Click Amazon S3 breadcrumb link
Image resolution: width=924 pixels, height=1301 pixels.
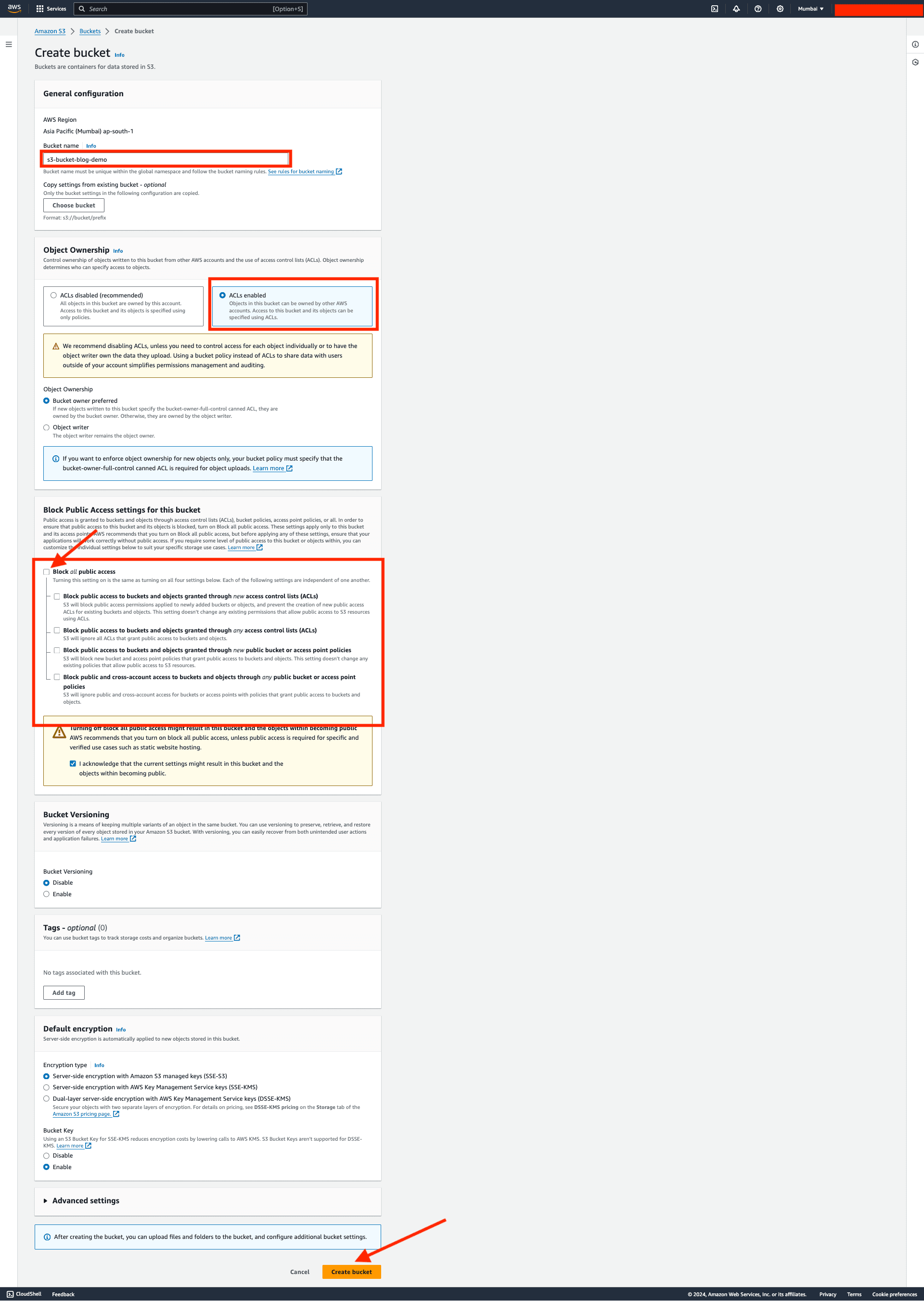click(x=53, y=31)
